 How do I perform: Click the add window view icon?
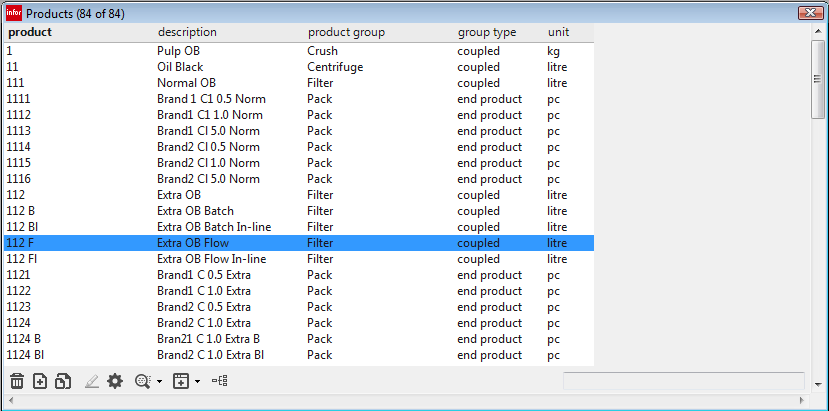(181, 381)
